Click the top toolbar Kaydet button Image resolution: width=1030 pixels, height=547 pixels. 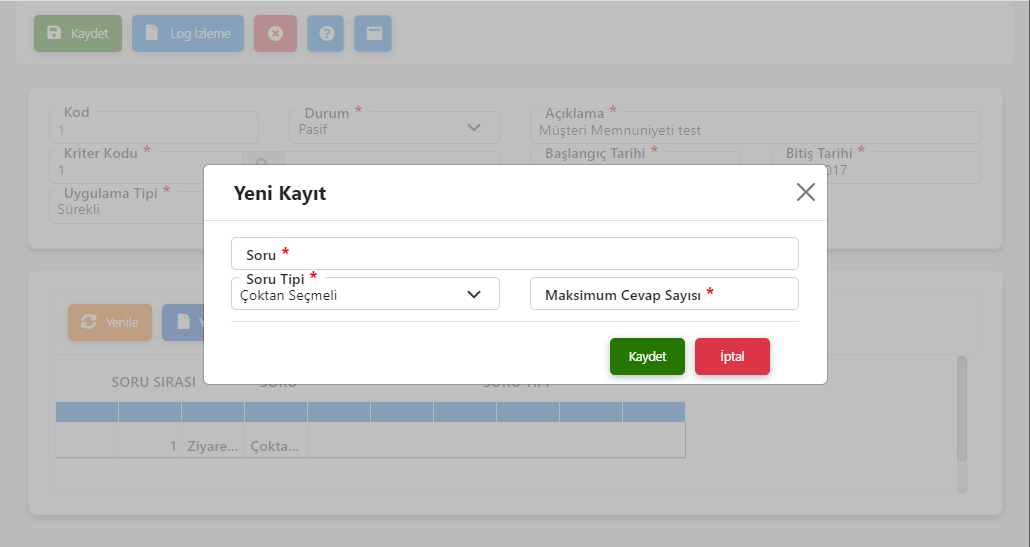(78, 33)
